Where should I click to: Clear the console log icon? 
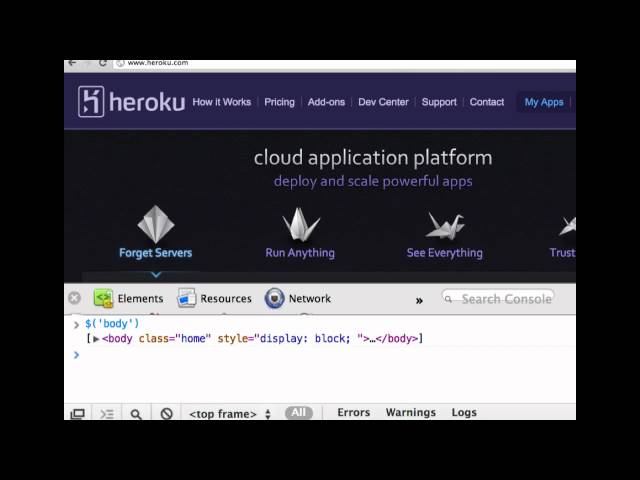[167, 414]
